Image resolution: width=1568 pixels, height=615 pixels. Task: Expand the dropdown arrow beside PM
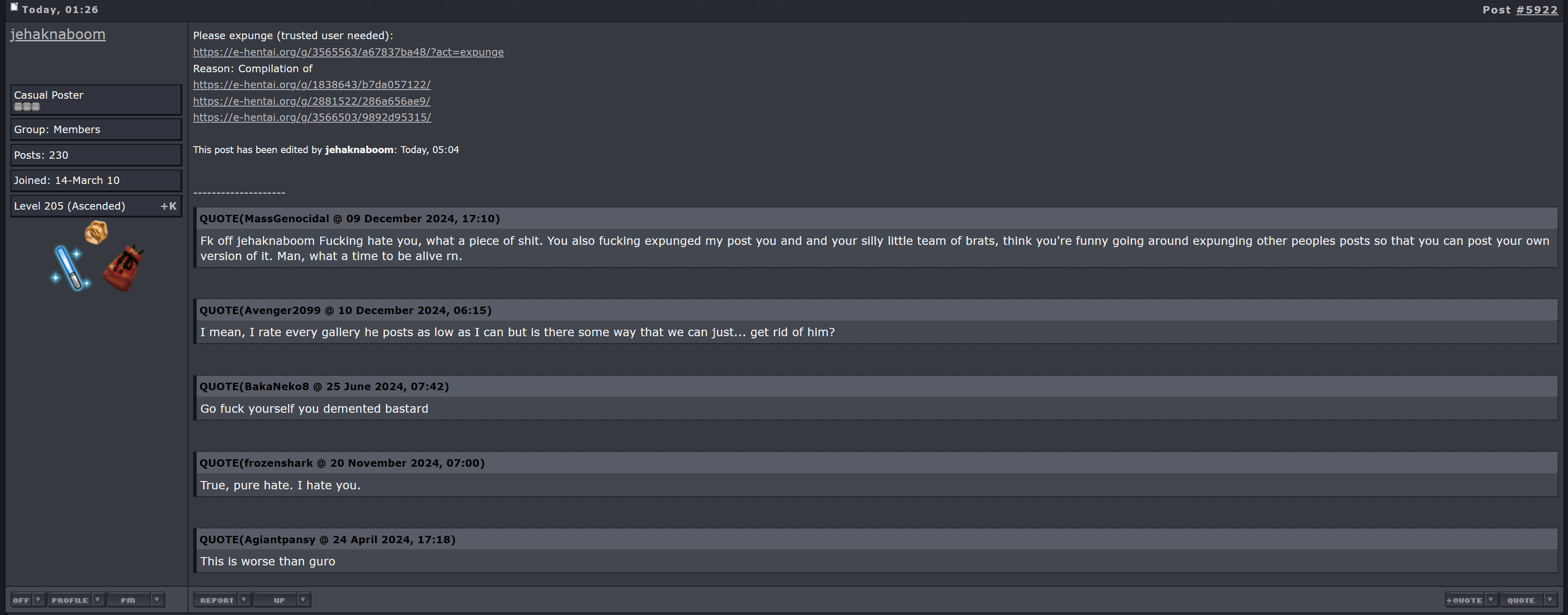click(157, 600)
